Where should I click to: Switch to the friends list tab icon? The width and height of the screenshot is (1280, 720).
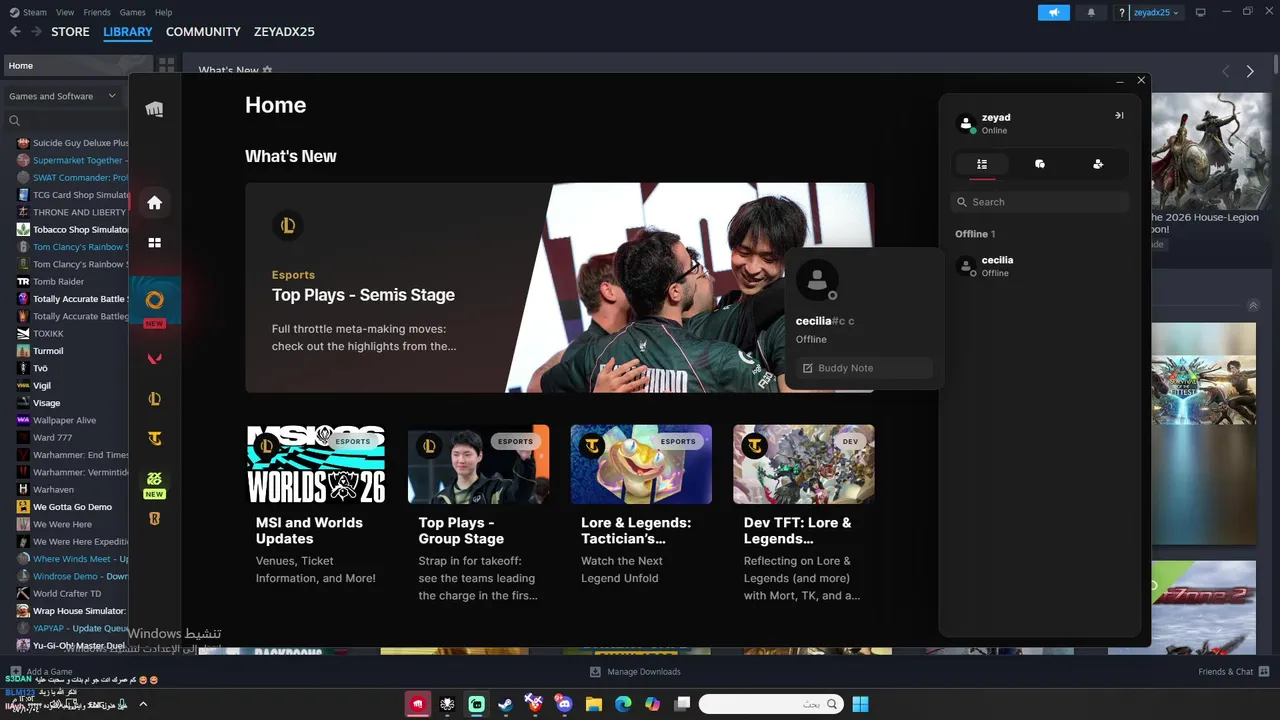982,164
